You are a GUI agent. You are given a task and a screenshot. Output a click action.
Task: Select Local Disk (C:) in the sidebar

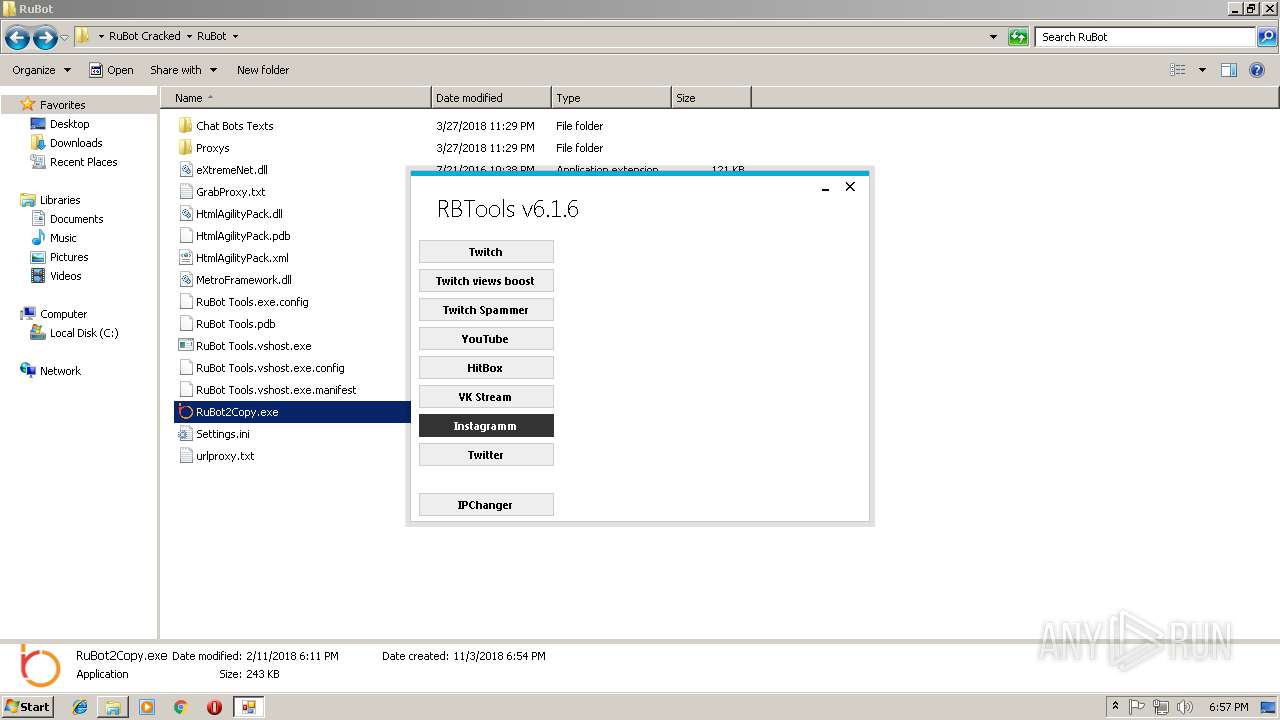(84, 333)
